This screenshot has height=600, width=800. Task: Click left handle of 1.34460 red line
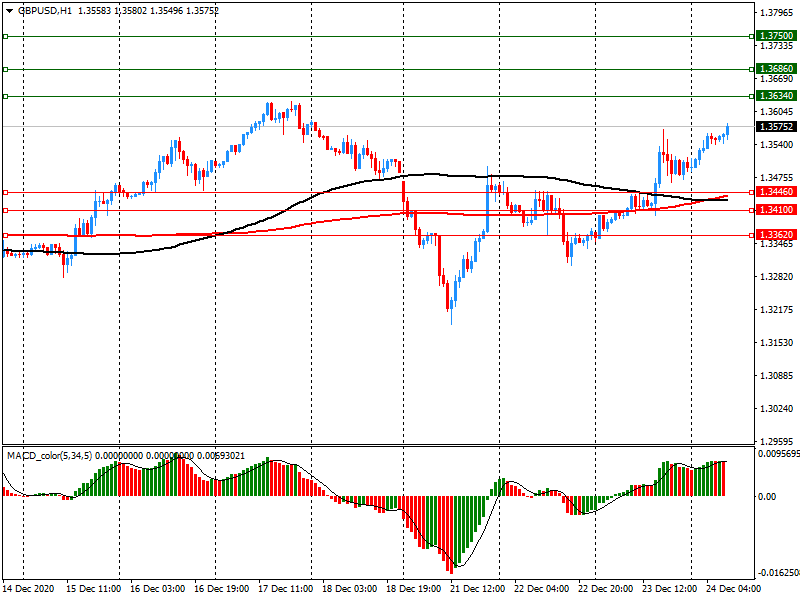pyautogui.click(x=5, y=192)
